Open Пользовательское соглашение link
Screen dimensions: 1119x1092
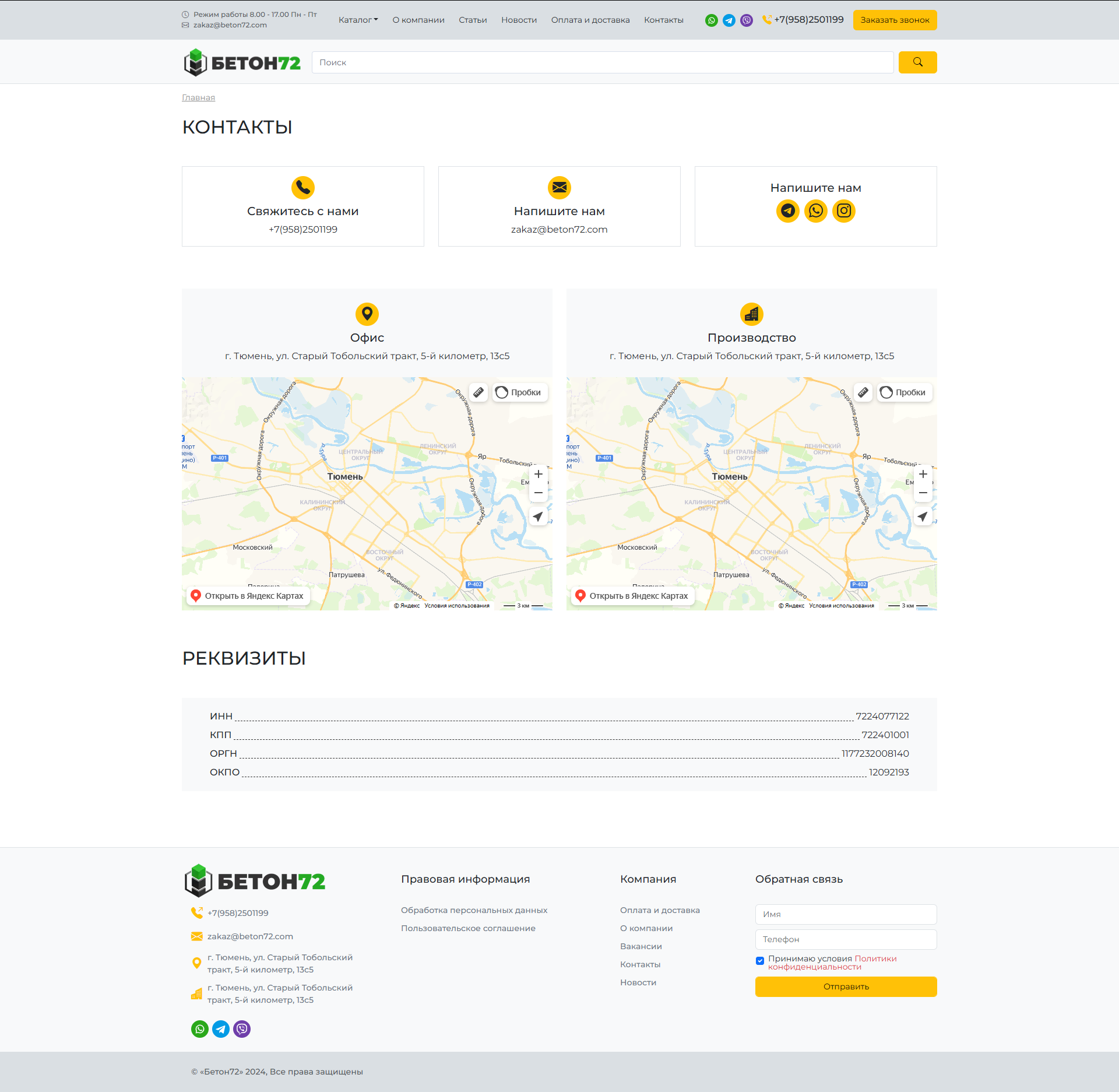468,928
